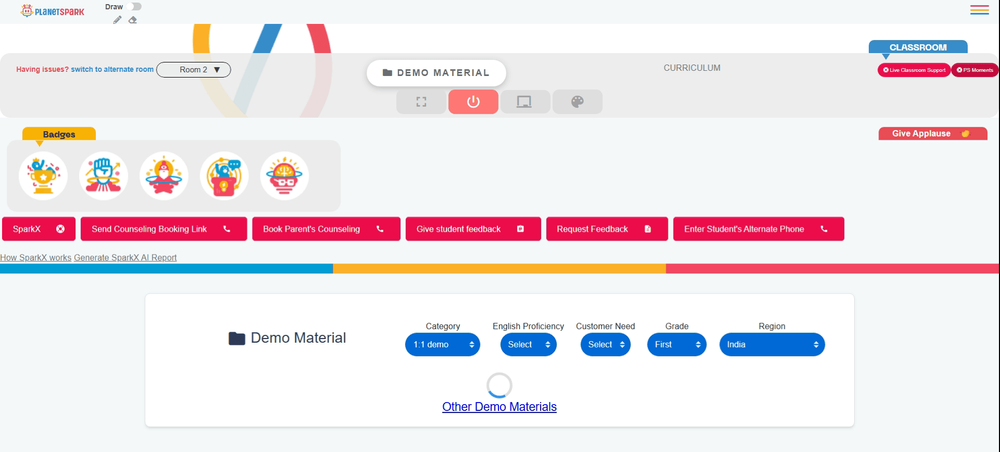Screen dimensions: 1000x452
Task: Open the color palette icon
Action: click(x=577, y=102)
